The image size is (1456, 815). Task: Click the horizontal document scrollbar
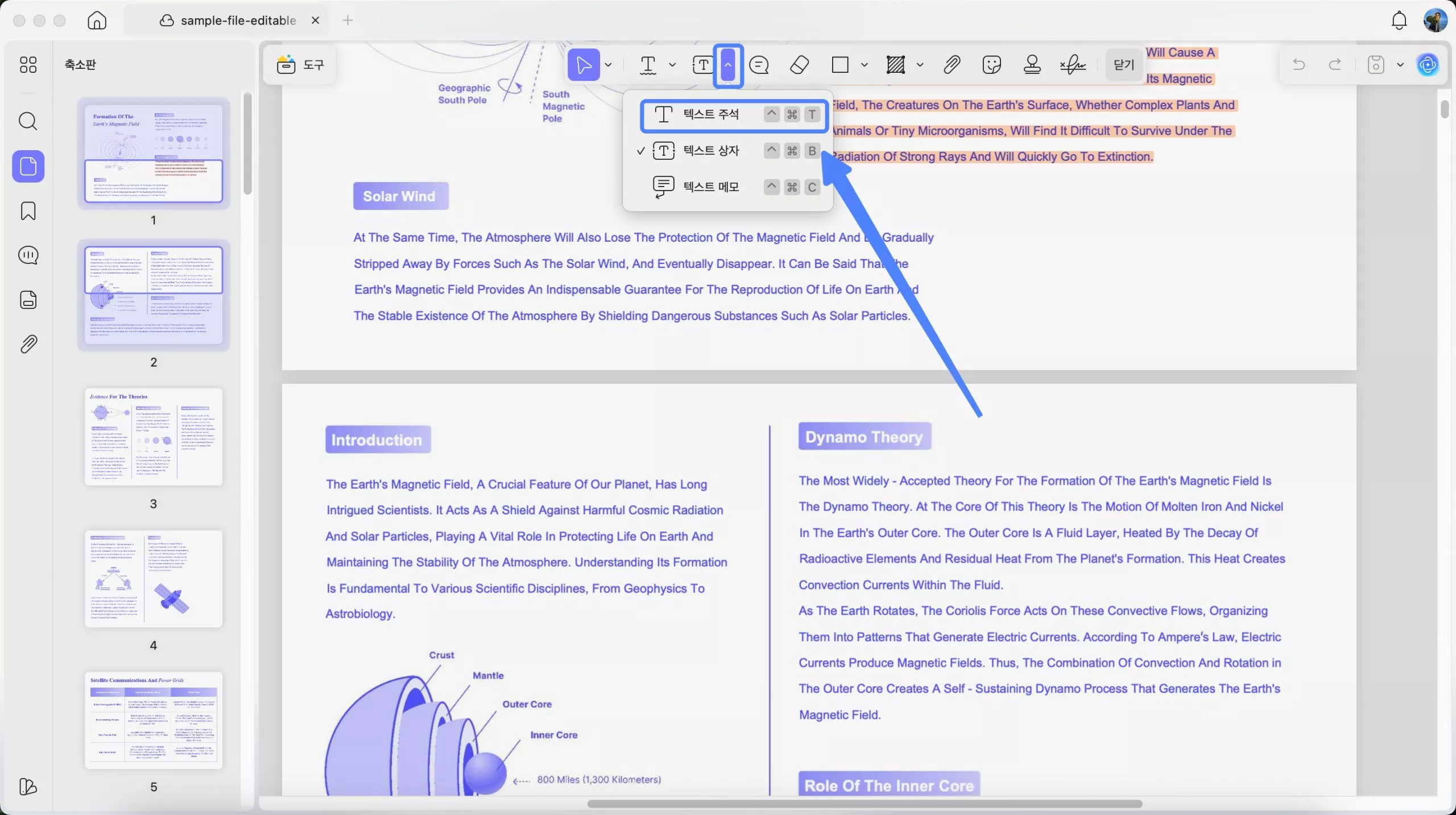(864, 804)
